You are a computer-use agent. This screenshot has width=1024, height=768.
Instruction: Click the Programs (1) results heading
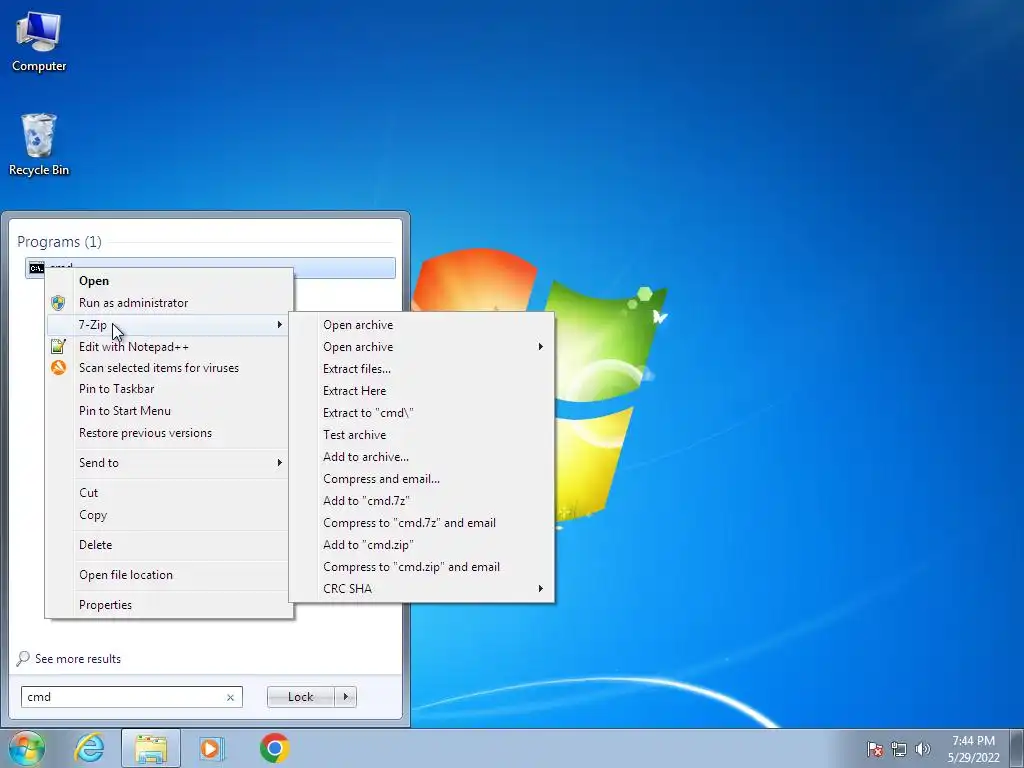pos(59,242)
